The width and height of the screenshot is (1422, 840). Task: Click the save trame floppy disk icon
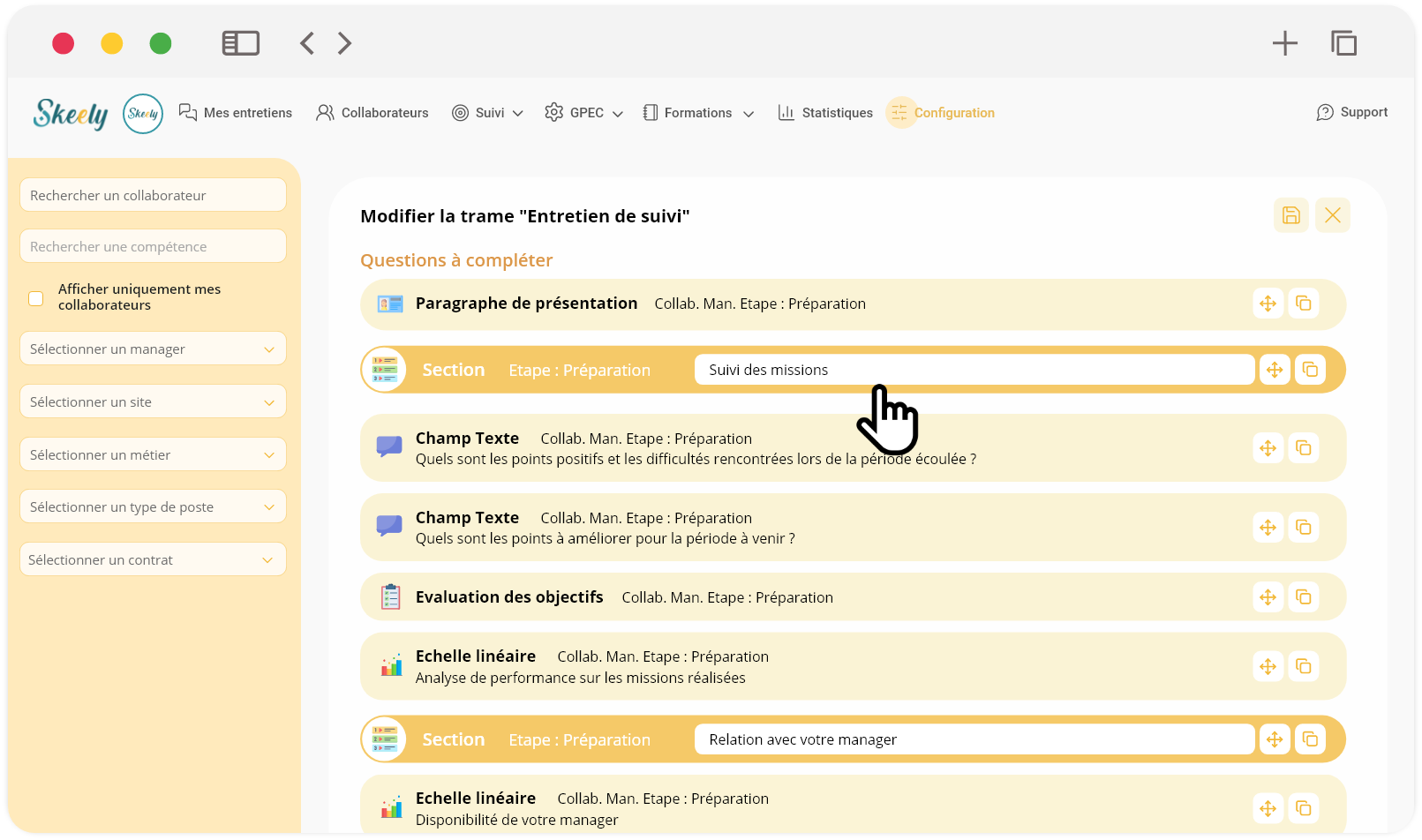1290,215
